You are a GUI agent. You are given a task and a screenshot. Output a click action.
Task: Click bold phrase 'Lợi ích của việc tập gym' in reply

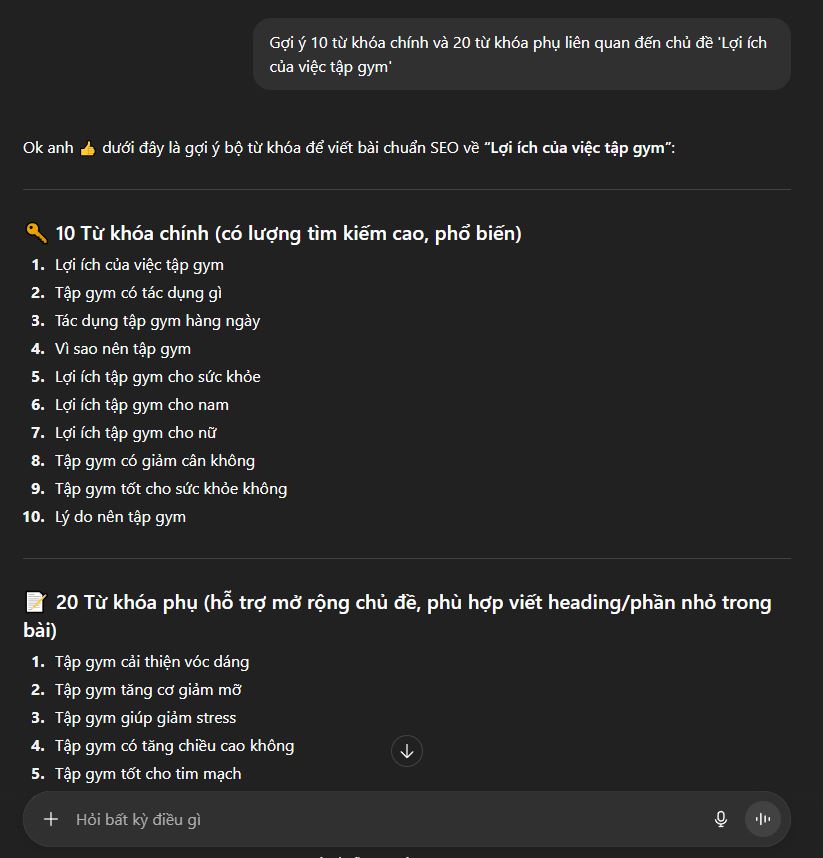click(x=577, y=148)
